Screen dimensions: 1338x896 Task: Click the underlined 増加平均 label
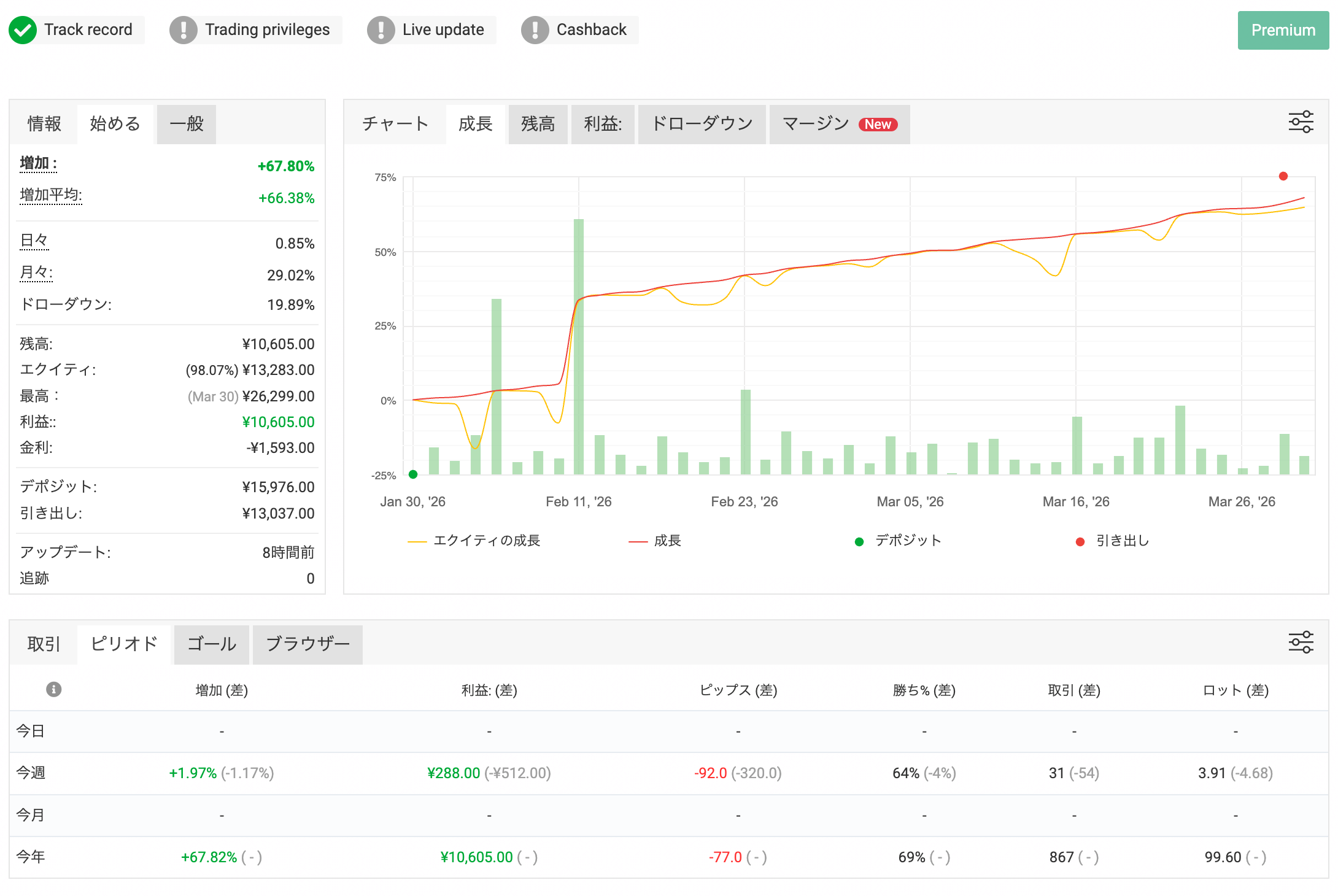(51, 195)
